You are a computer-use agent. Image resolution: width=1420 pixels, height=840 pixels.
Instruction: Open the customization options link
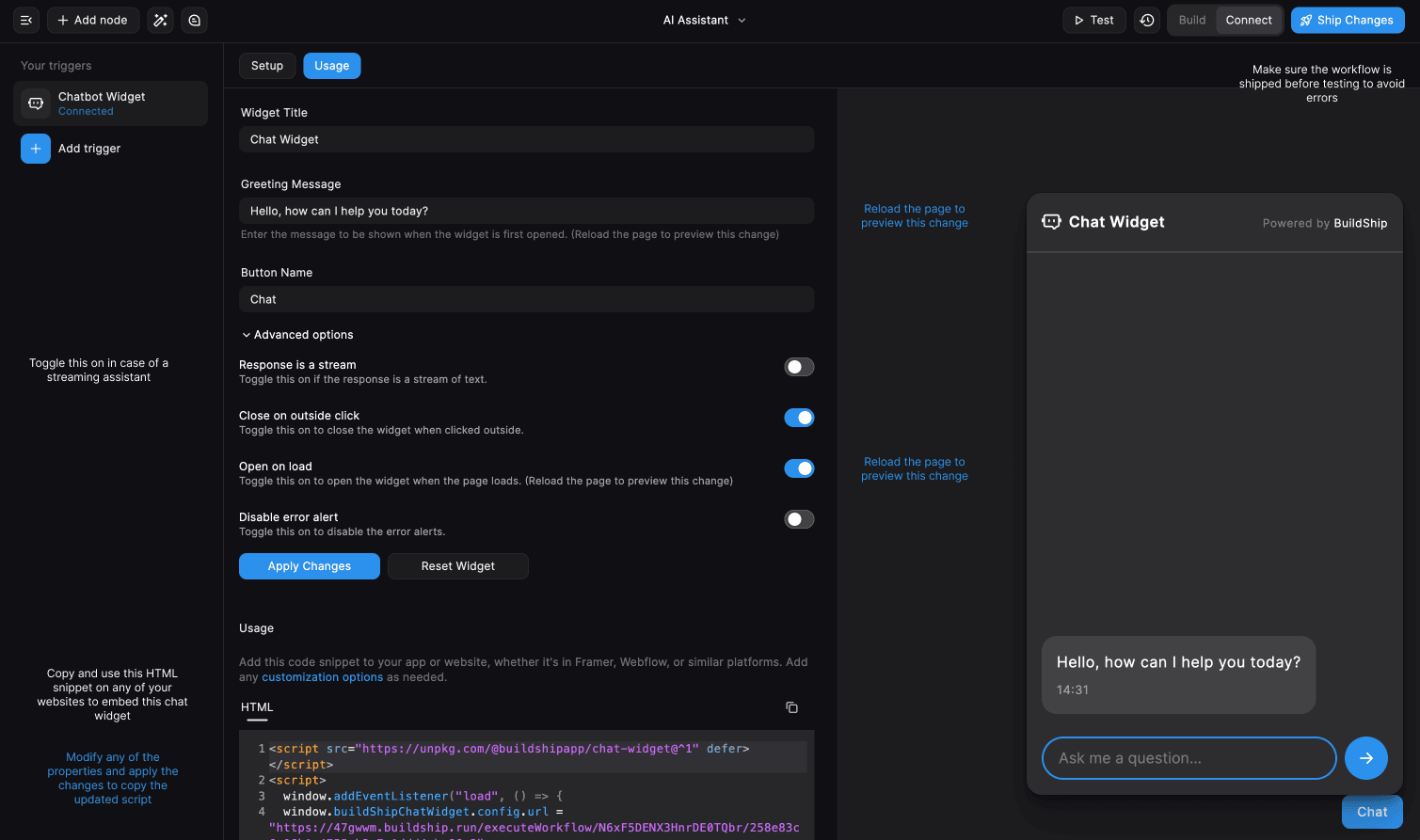click(x=323, y=677)
